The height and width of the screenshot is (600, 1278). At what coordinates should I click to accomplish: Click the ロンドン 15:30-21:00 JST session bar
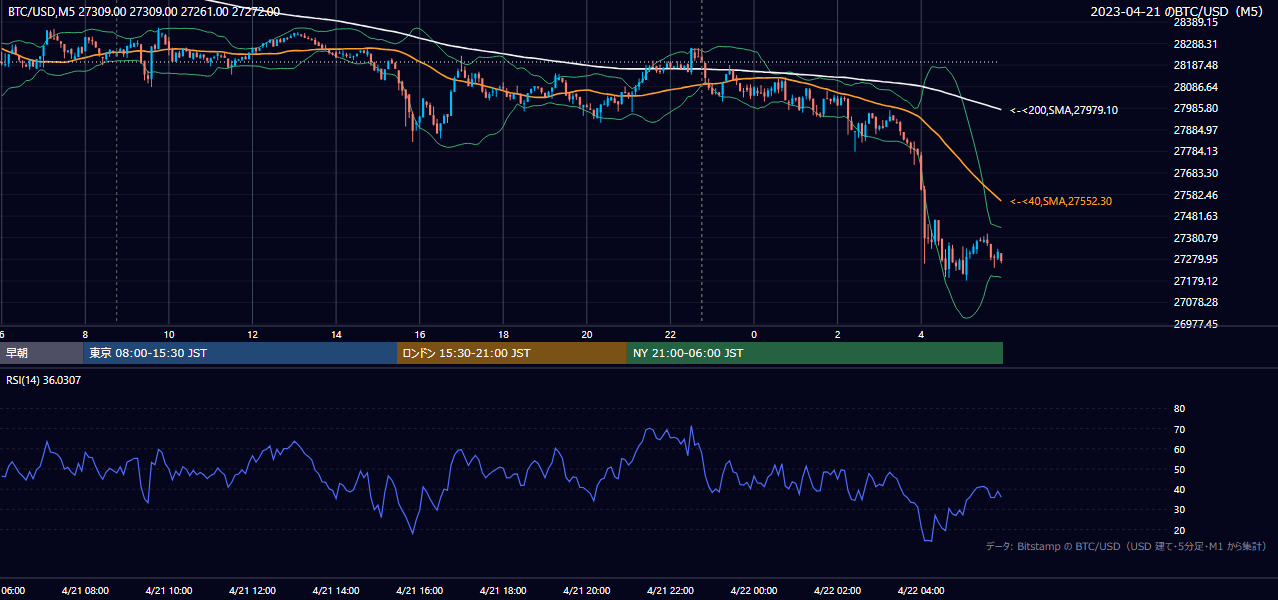[512, 353]
